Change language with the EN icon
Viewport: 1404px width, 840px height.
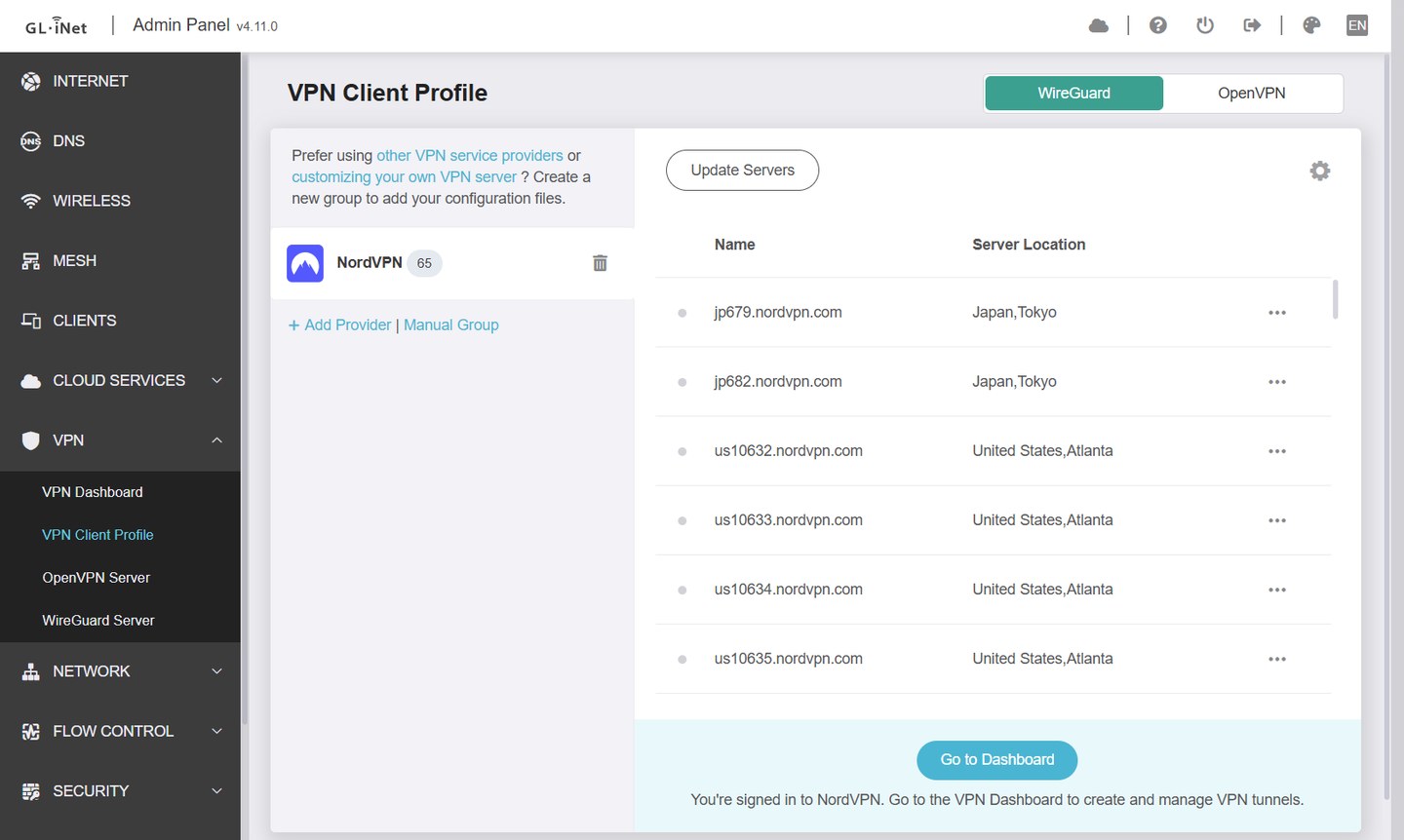(x=1357, y=25)
